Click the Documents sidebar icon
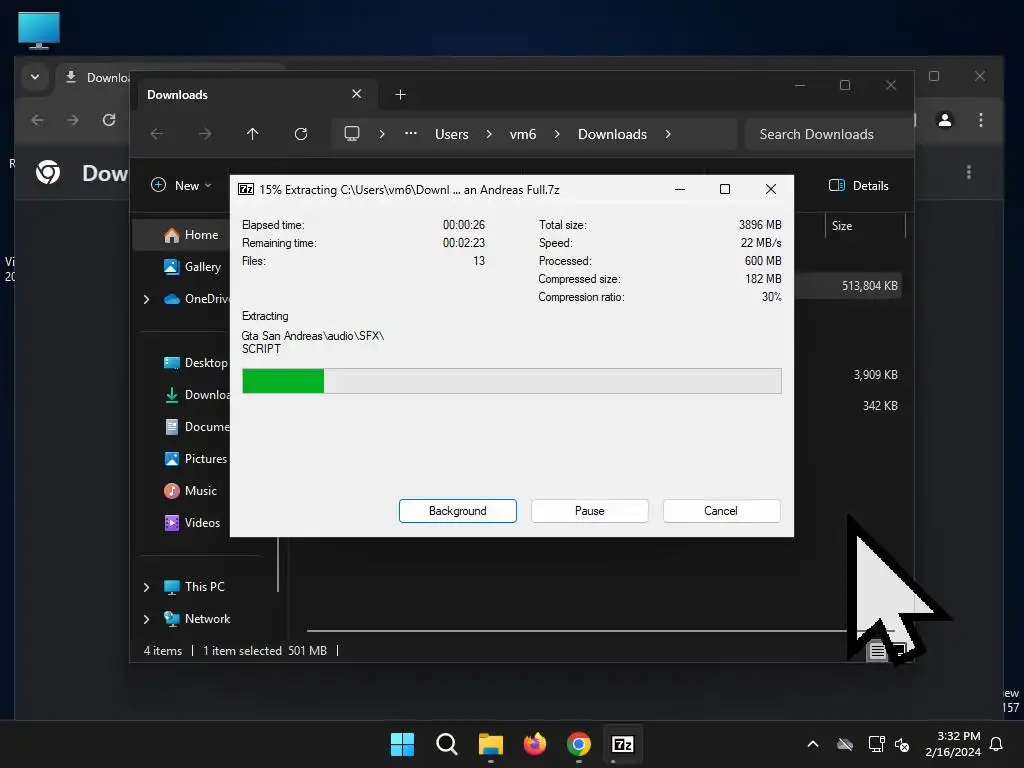Screen dimensions: 1024x768 point(172,426)
